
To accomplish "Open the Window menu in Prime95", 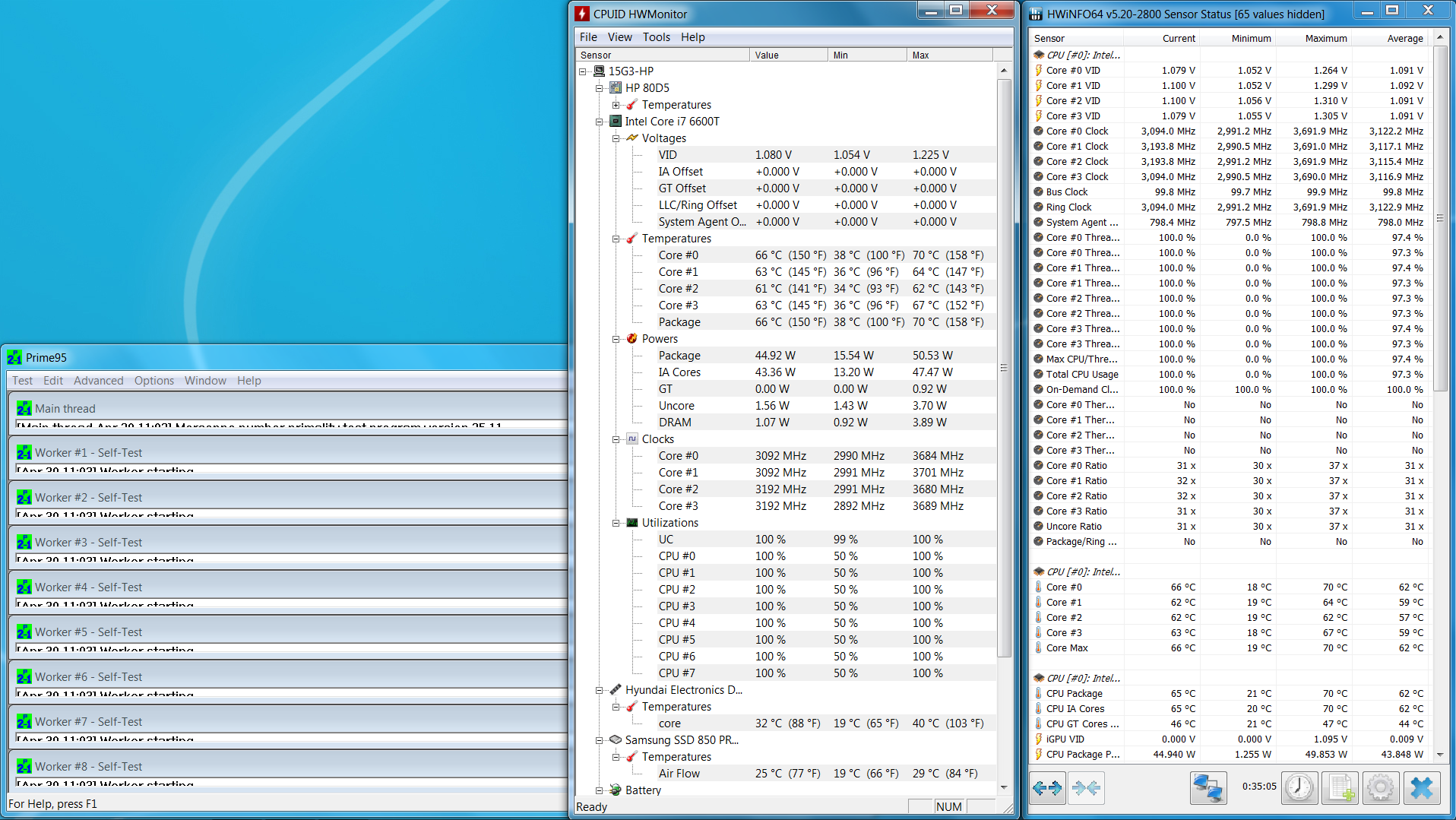I will [x=205, y=380].
